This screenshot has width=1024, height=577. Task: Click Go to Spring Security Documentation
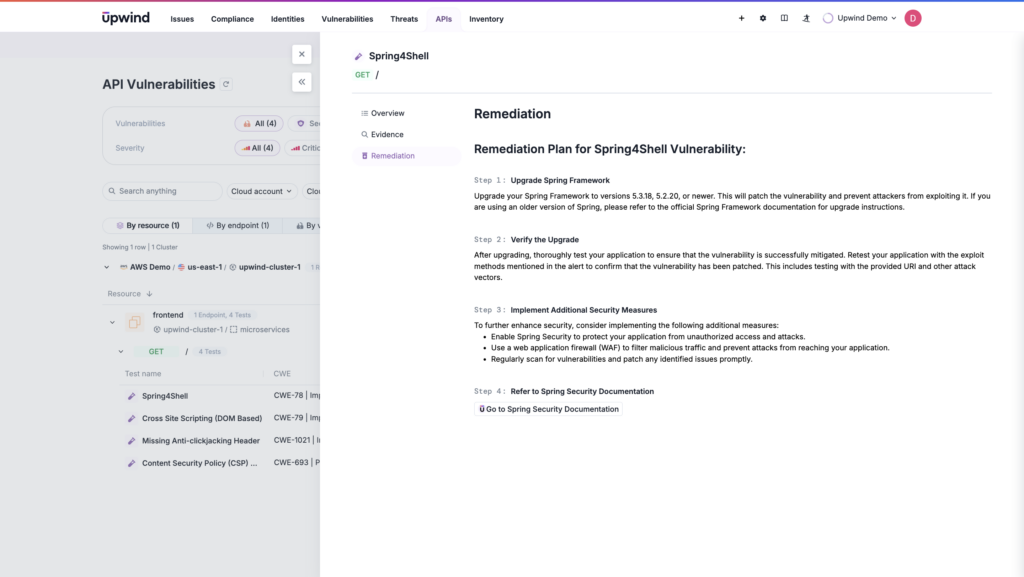coord(549,408)
